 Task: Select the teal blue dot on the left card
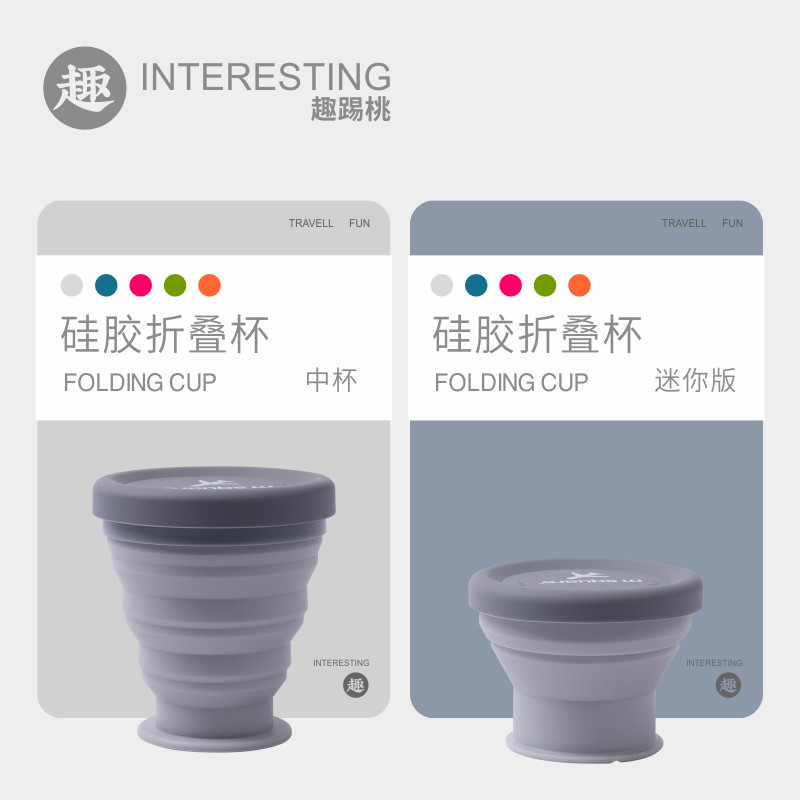[x=106, y=285]
